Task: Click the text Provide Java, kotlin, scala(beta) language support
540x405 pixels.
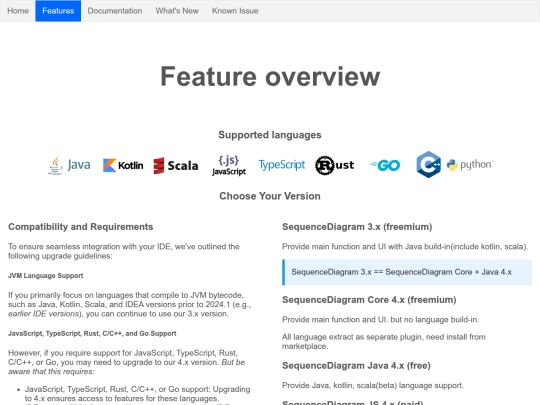Action: click(373, 385)
